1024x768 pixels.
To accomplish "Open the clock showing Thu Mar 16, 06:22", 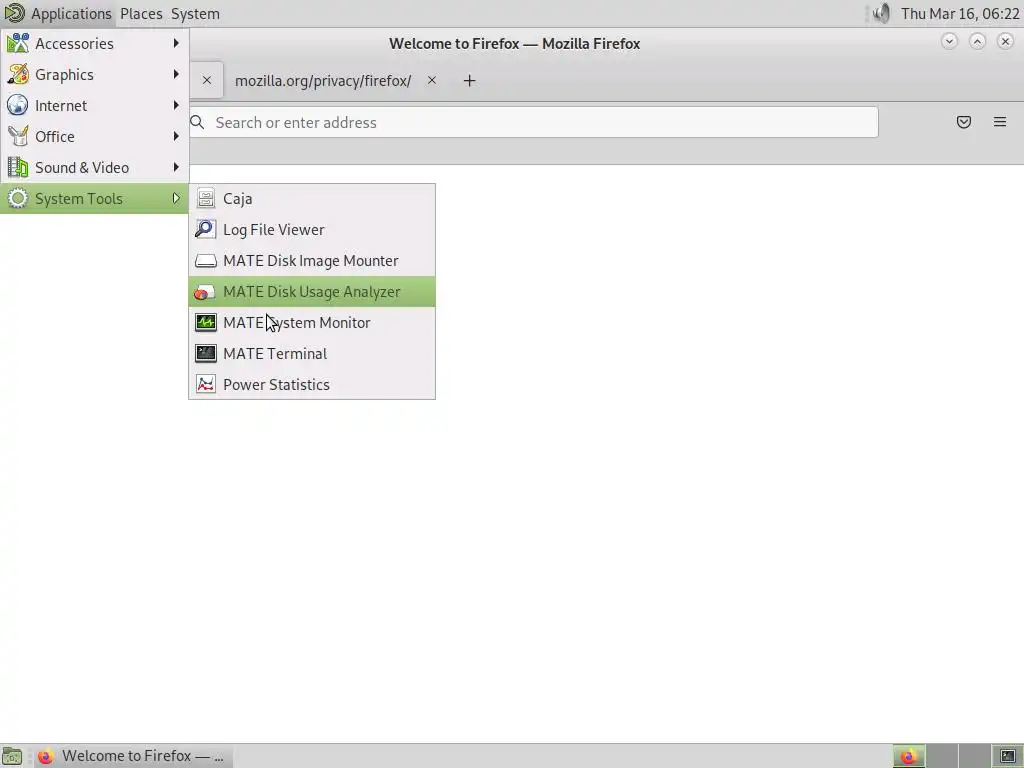I will coord(960,13).
